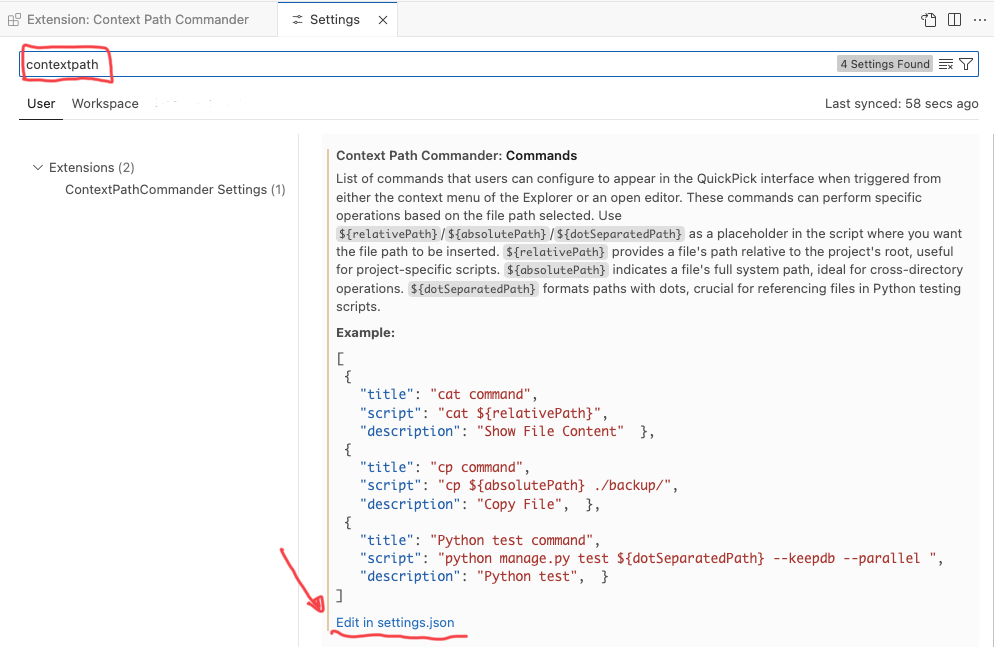Click the first ${dotSeparatedPath} code placeholder
This screenshot has width=994, height=647.
point(619,234)
